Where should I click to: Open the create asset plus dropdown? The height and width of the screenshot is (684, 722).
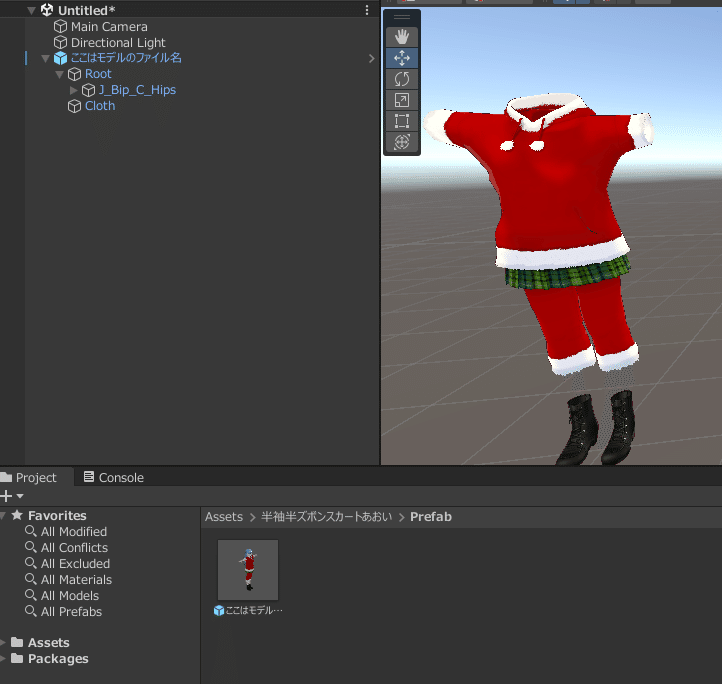[x=12, y=496]
